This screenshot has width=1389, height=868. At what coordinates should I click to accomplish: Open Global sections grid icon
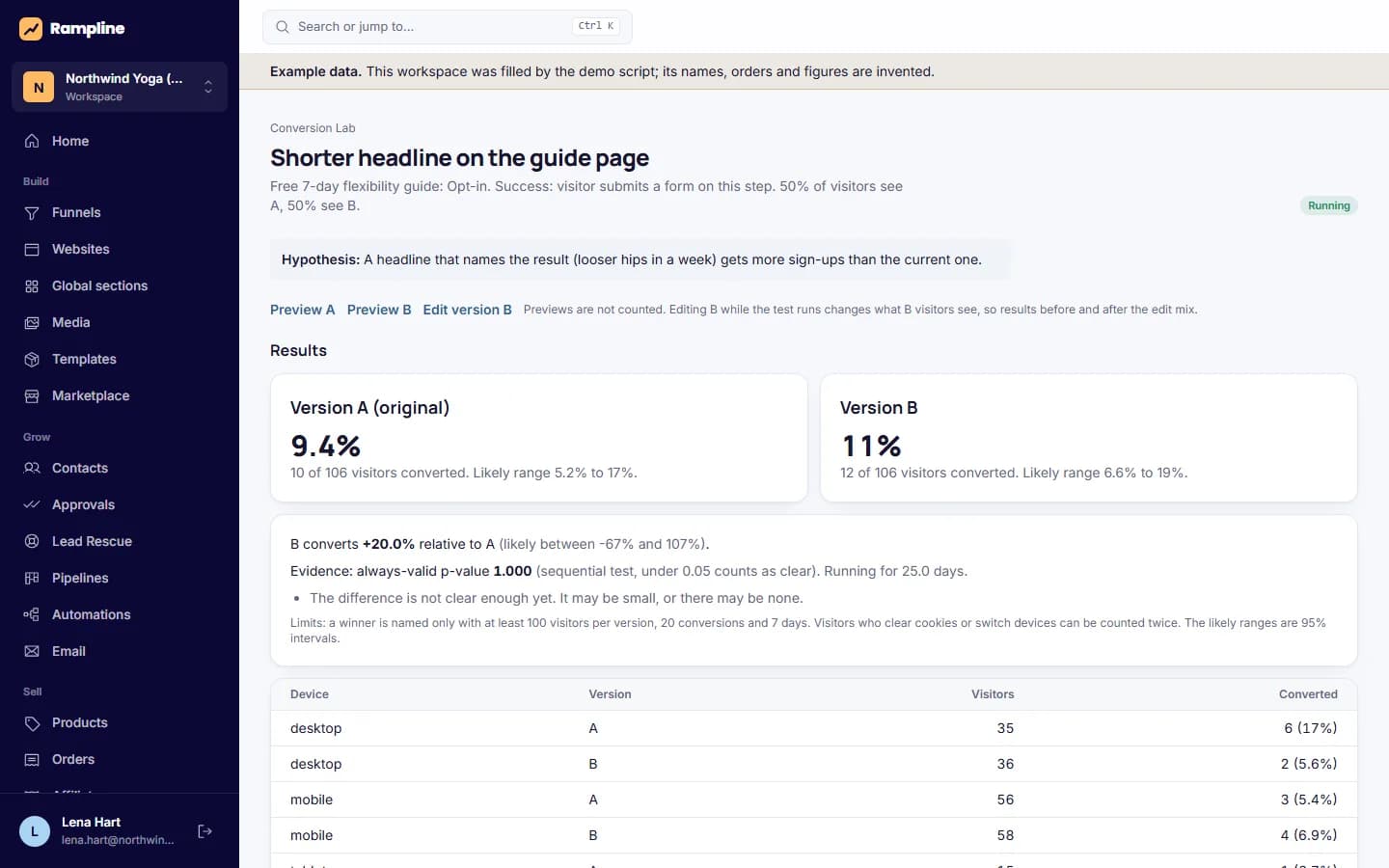coord(32,285)
